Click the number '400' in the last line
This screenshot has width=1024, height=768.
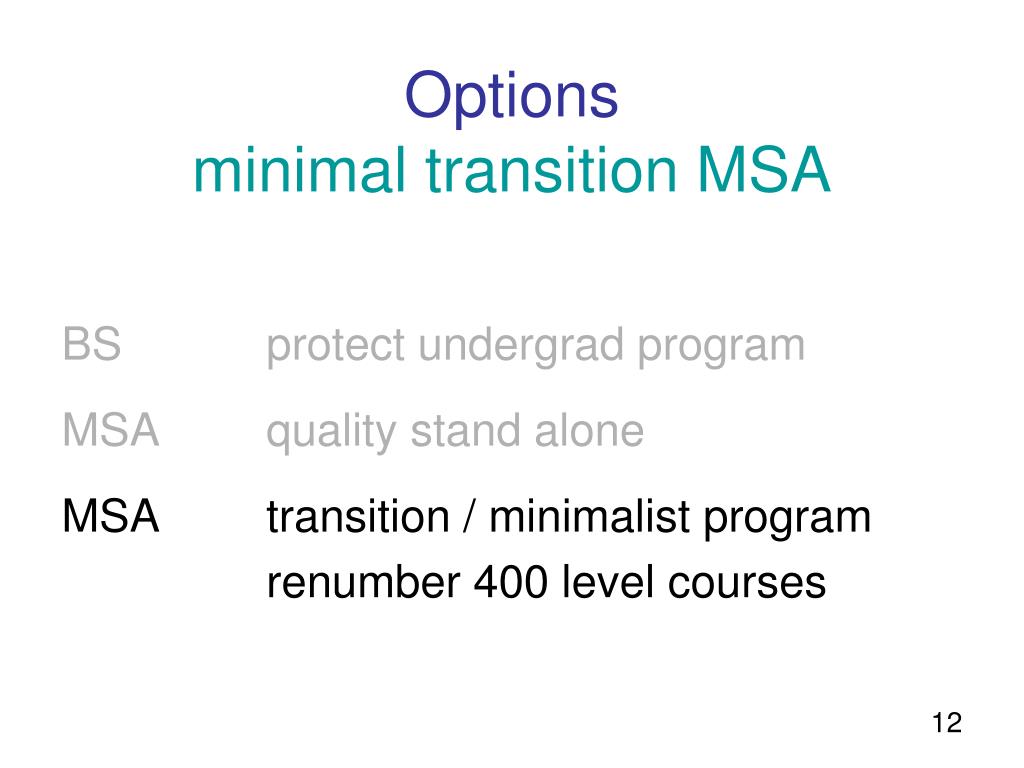tap(511, 581)
